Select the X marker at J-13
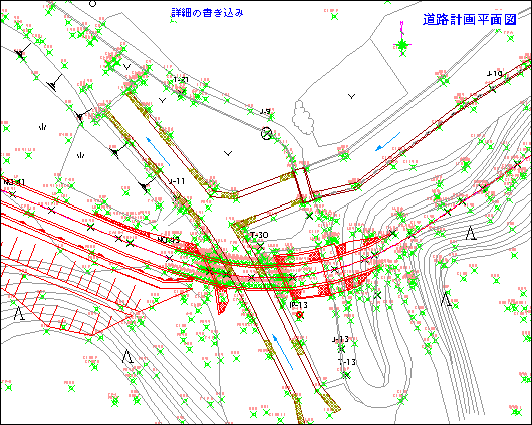Screen dimensions: 532x425 coord(342,349)
